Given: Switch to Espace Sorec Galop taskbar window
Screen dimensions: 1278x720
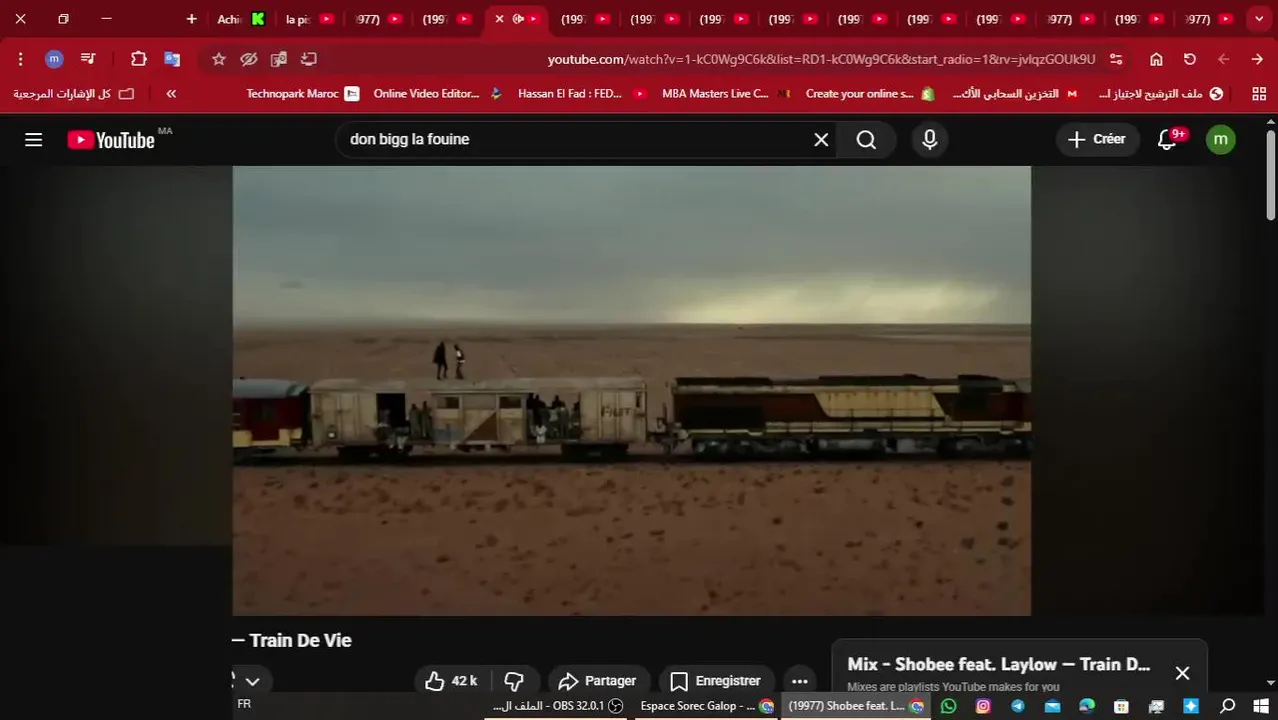Looking at the screenshot, I should (x=708, y=706).
